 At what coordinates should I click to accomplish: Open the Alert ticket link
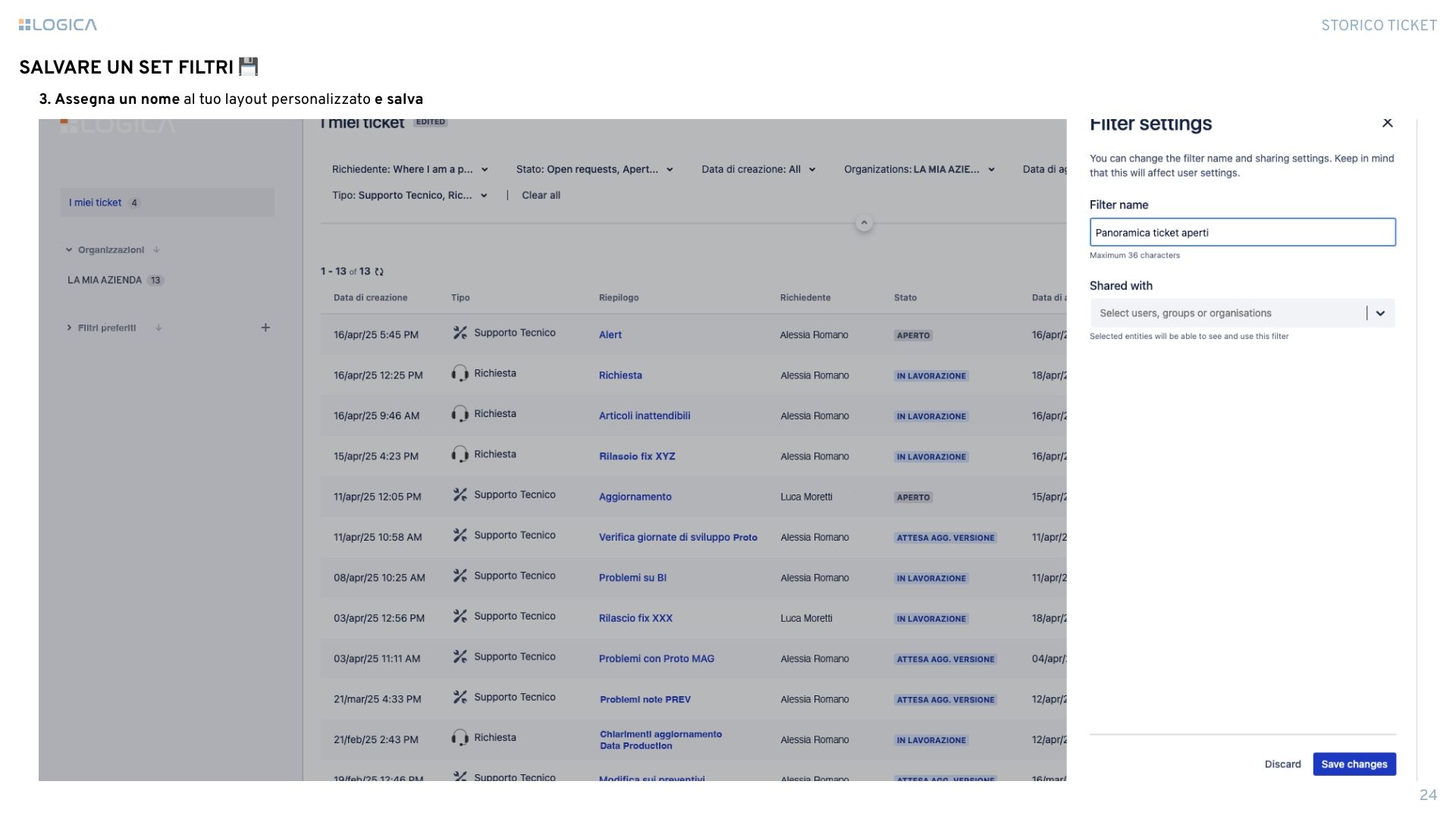(x=610, y=334)
